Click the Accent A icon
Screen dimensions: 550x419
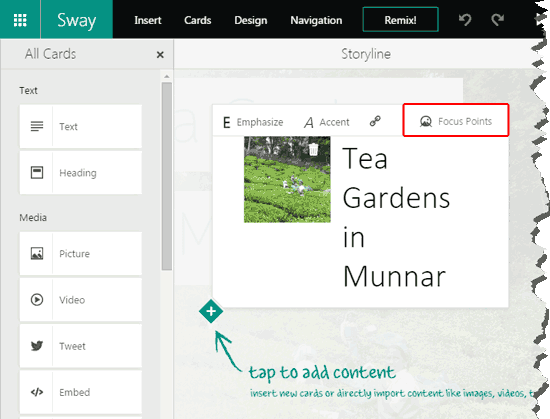pyautogui.click(x=309, y=123)
